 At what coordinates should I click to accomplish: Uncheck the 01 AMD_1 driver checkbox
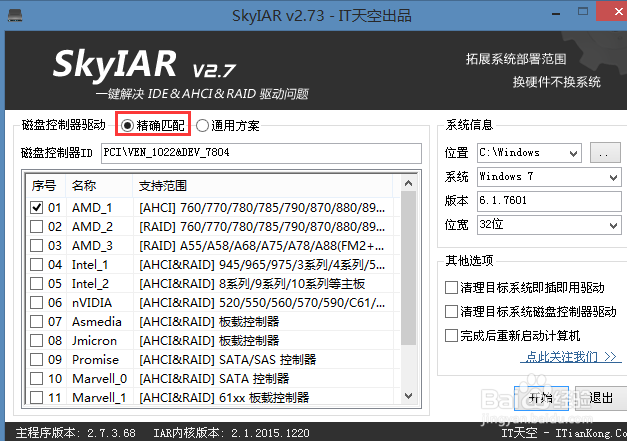[x=36, y=208]
